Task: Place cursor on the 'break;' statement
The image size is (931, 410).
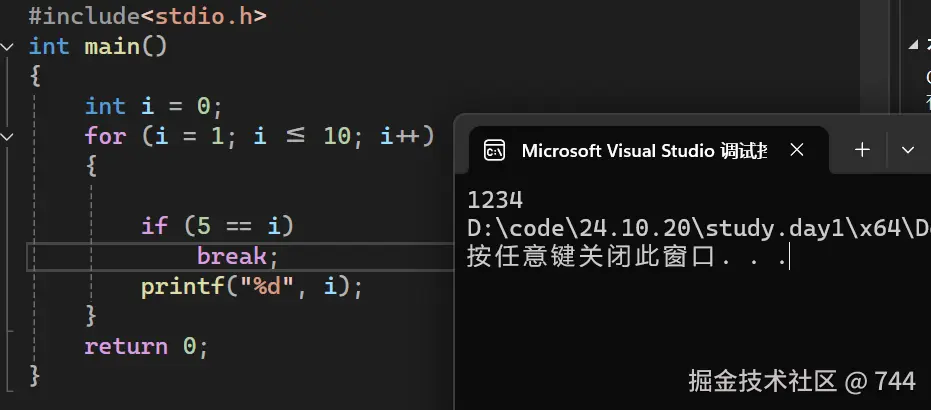Action: click(x=238, y=256)
